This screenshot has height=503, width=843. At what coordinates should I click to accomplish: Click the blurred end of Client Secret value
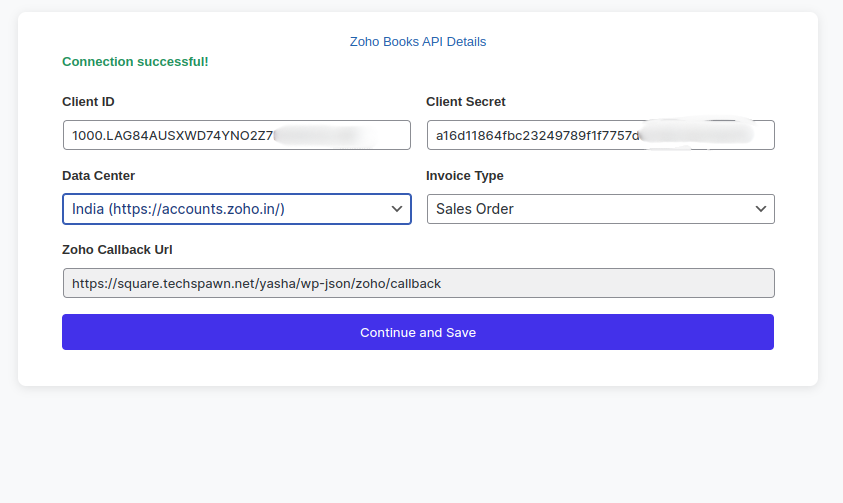697,135
